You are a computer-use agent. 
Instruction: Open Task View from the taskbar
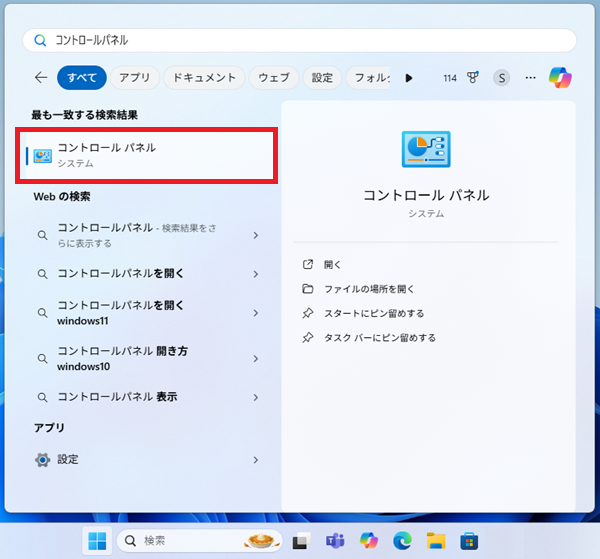coord(302,541)
